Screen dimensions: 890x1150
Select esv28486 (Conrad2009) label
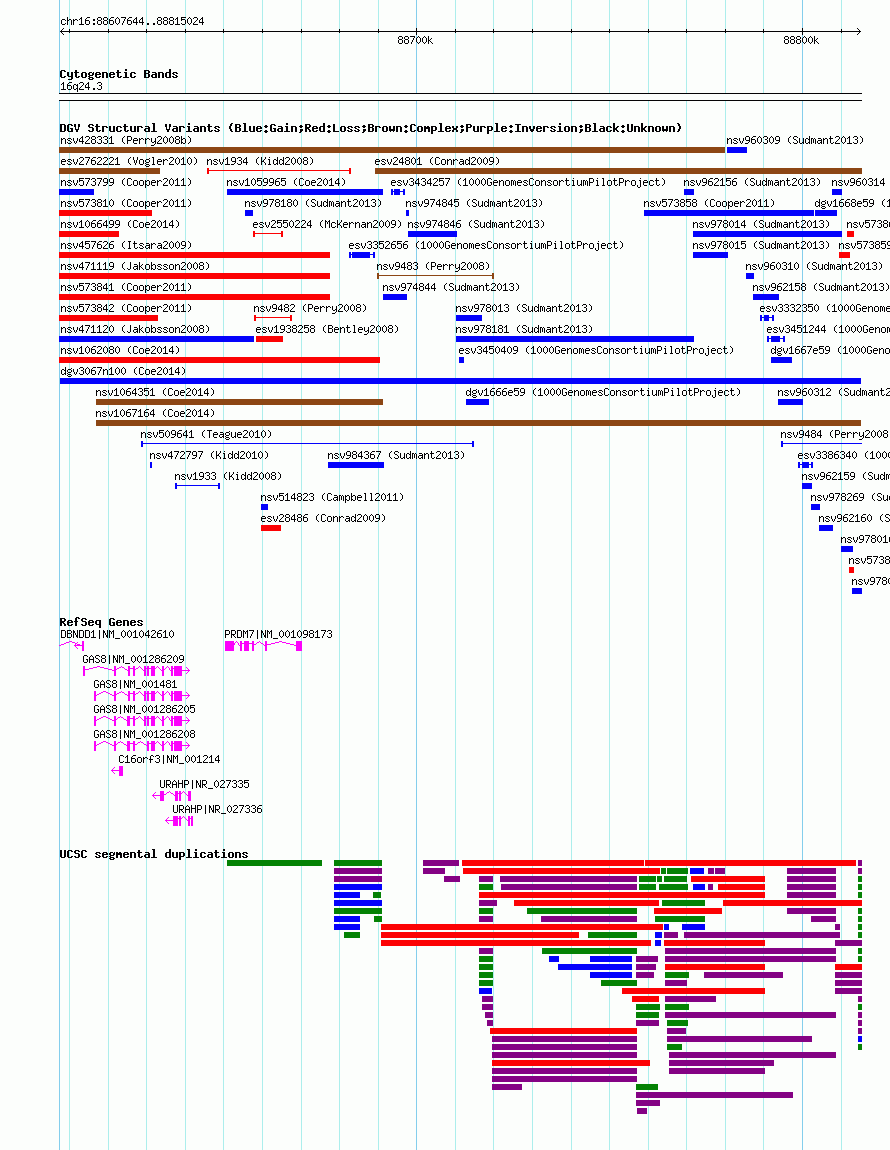click(323, 519)
